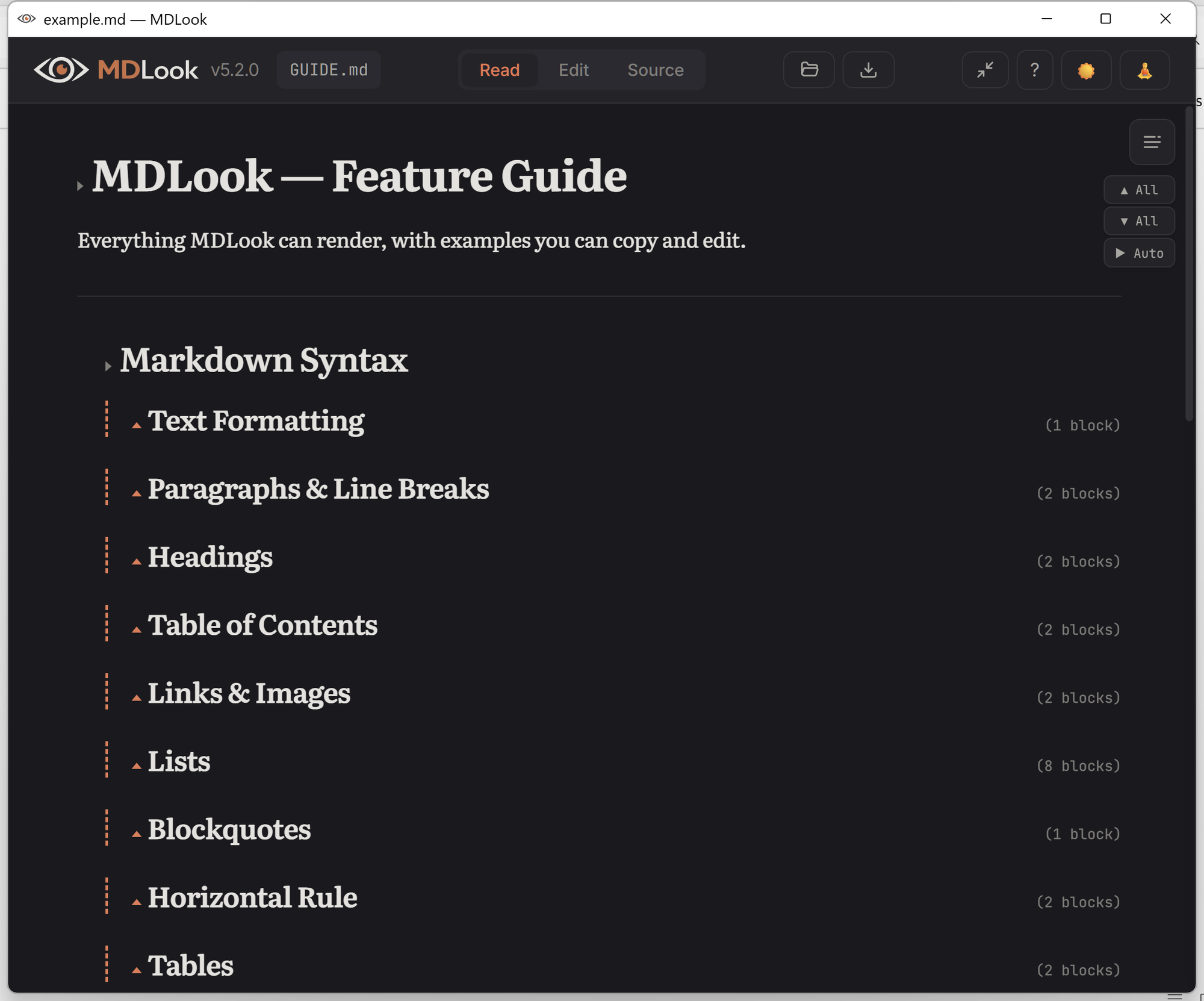Click the (1 block) count beside Text Formatting

click(x=1082, y=425)
